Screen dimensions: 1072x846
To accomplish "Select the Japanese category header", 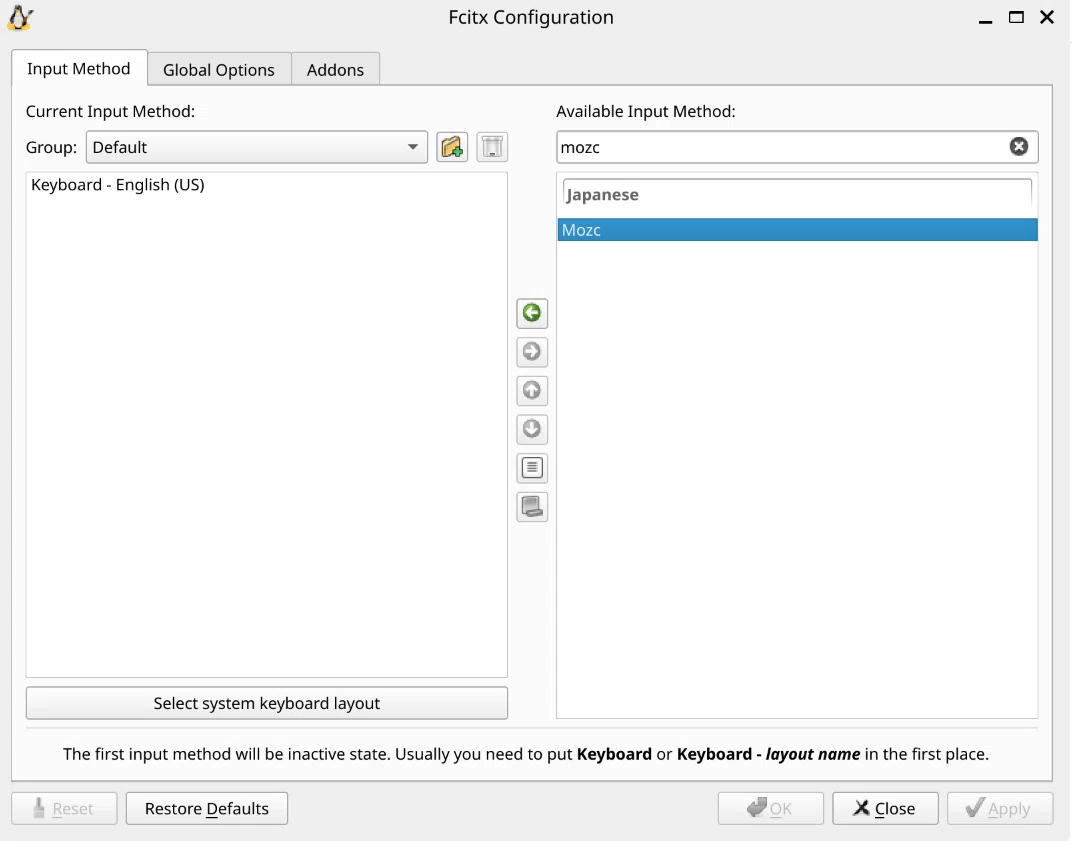I will click(797, 195).
